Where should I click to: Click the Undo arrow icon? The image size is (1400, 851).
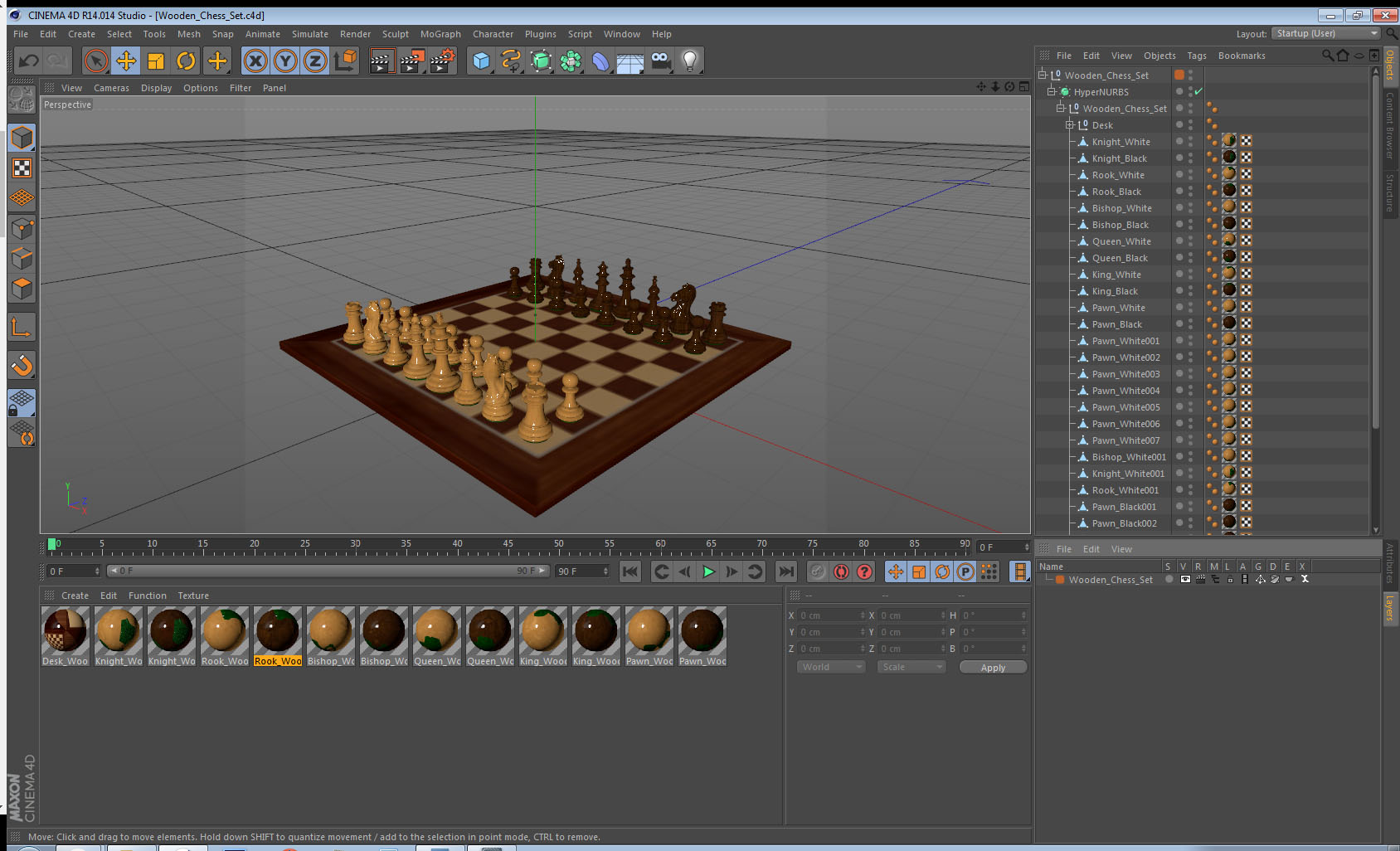28,61
